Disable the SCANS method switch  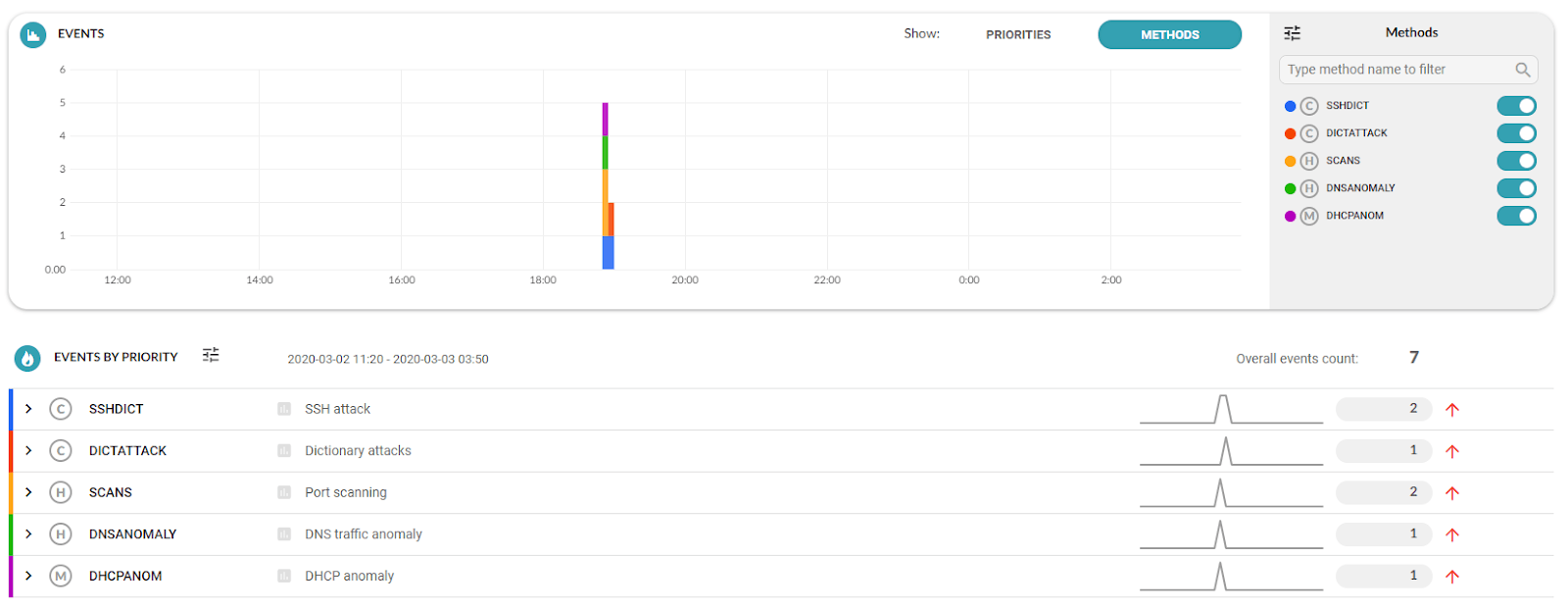point(1516,161)
